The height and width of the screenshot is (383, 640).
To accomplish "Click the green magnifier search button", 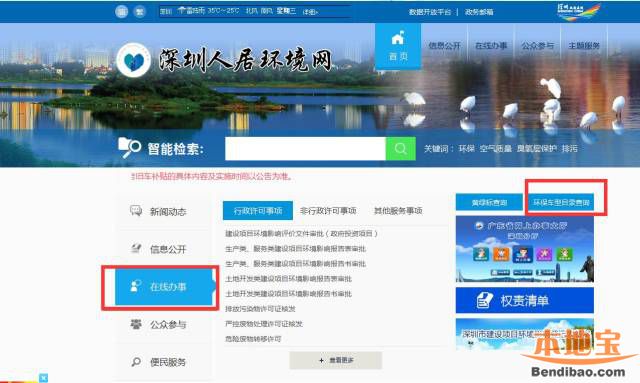I will pos(400,149).
